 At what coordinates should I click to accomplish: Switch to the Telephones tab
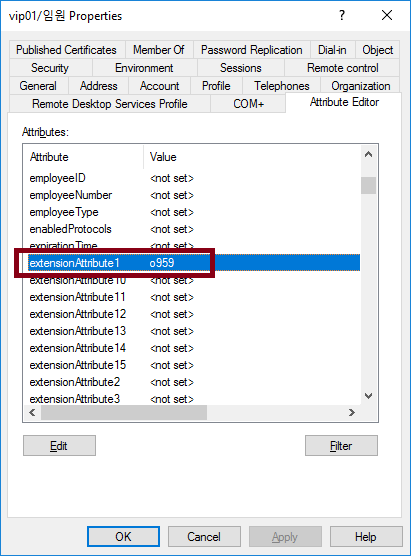point(282,85)
